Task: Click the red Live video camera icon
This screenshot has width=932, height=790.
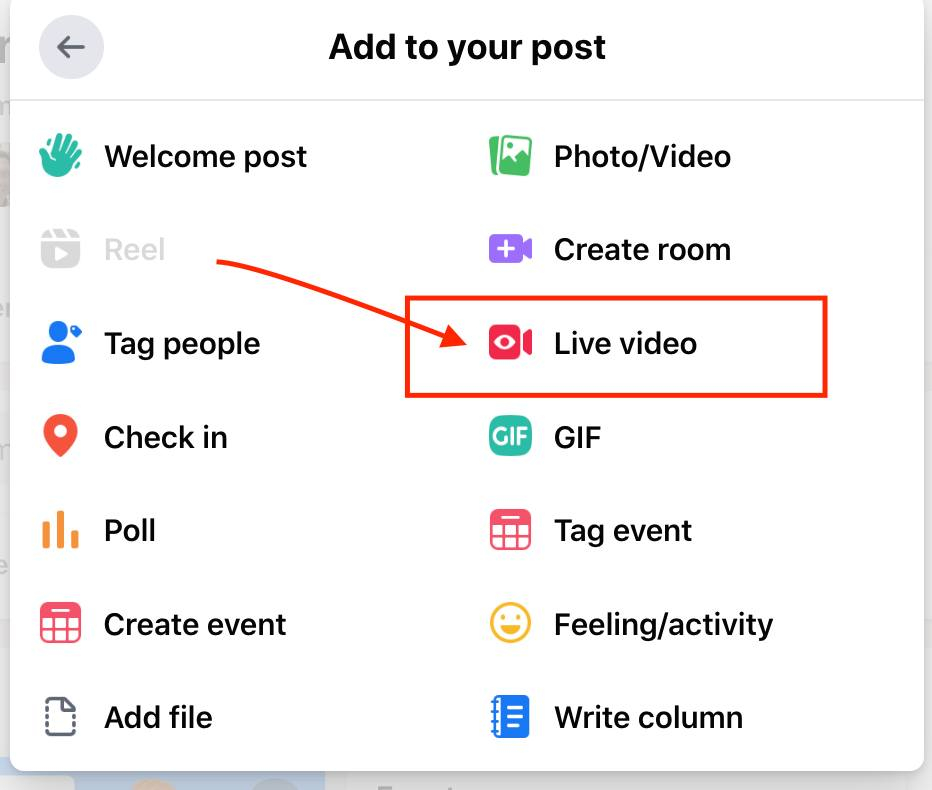Action: [x=510, y=342]
